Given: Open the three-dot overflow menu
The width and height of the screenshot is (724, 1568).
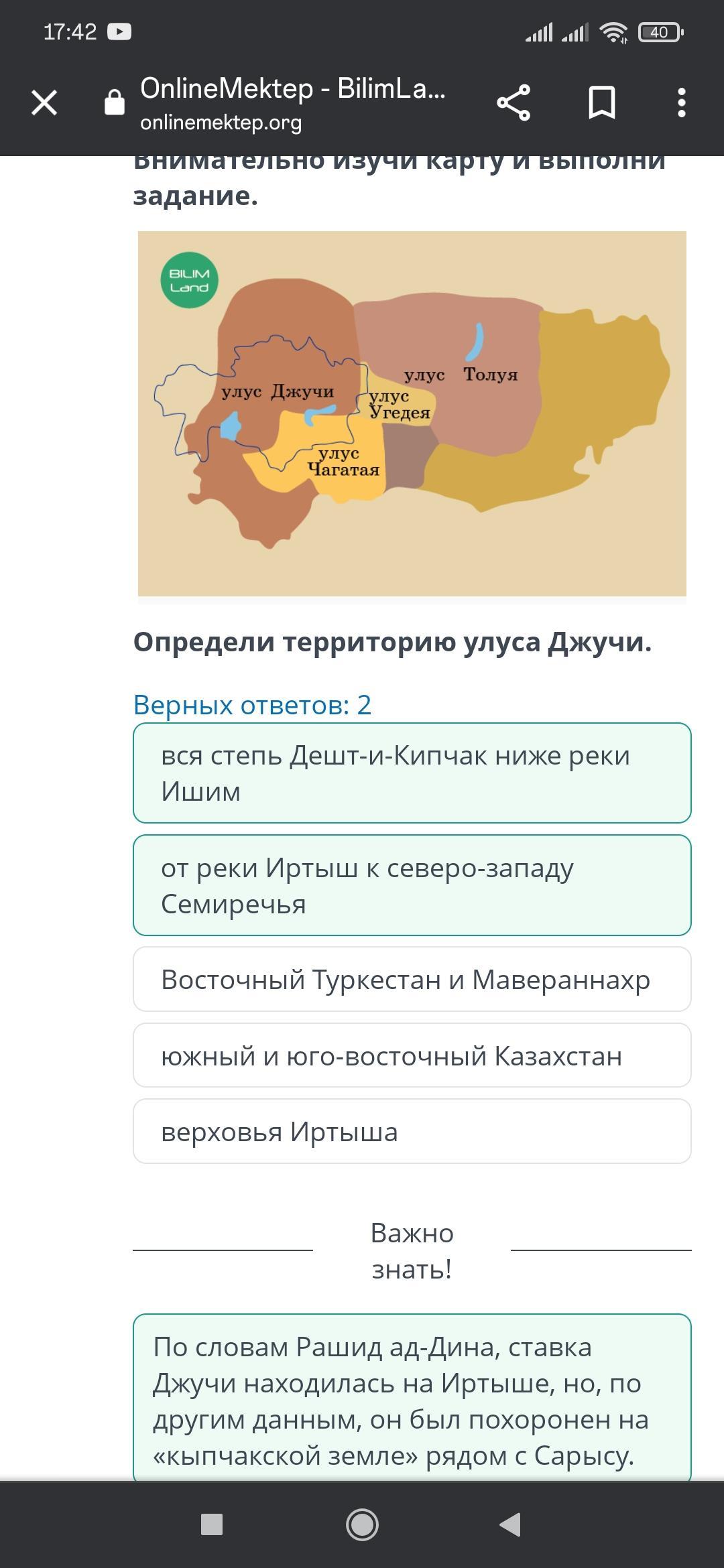Looking at the screenshot, I should point(682,103).
